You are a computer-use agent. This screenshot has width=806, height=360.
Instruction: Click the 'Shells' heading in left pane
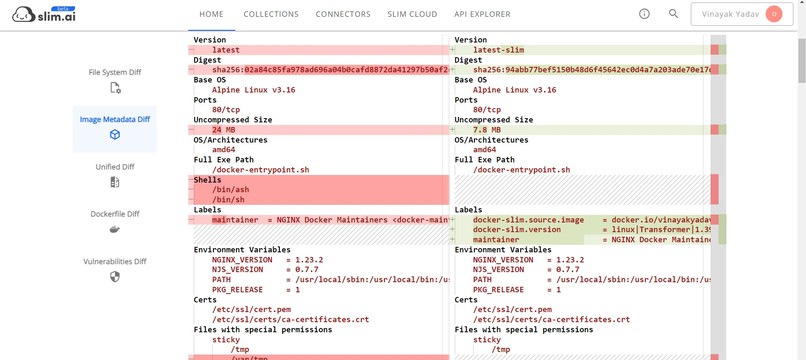point(208,180)
